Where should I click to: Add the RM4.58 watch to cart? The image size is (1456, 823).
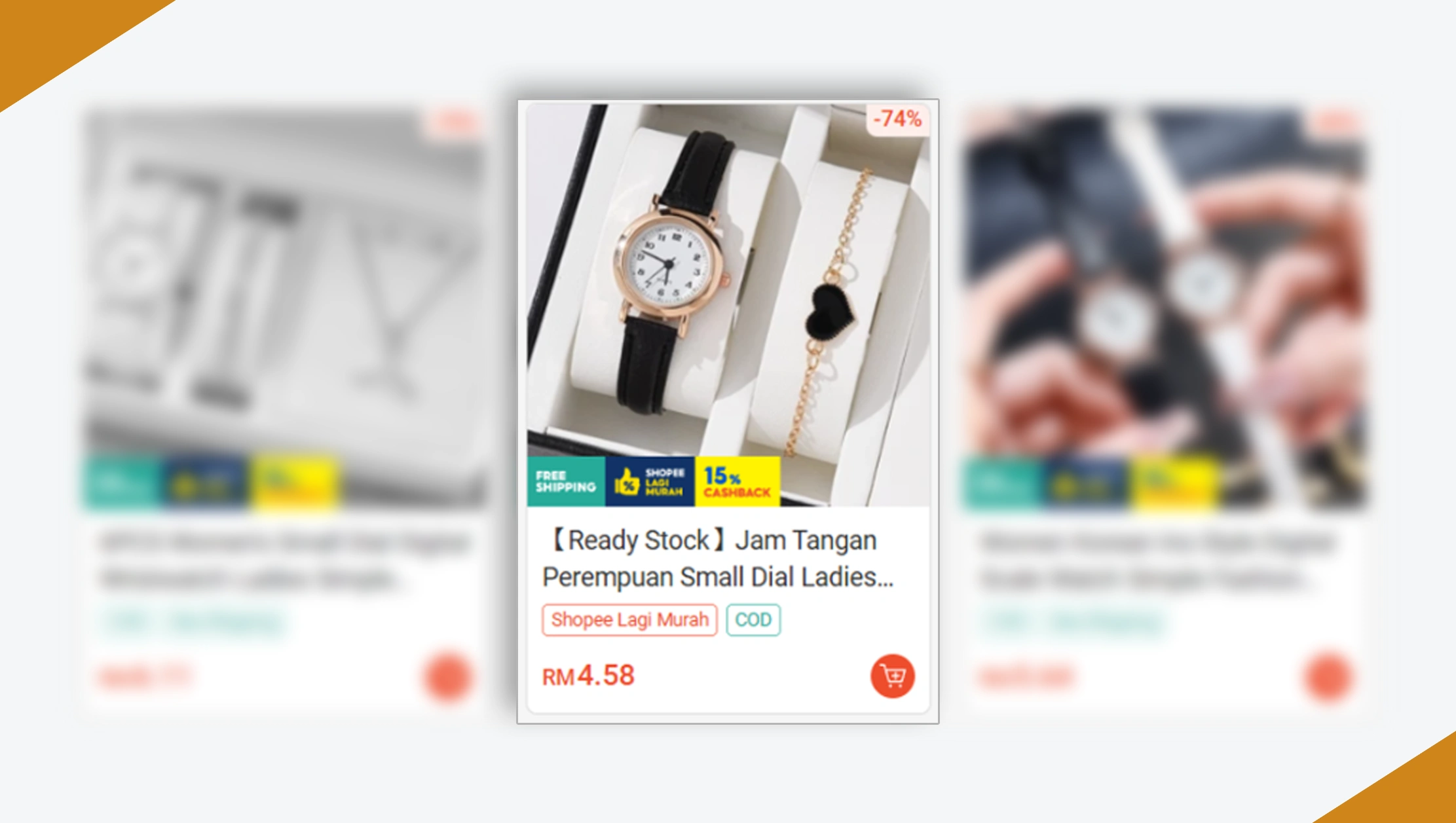click(x=892, y=676)
